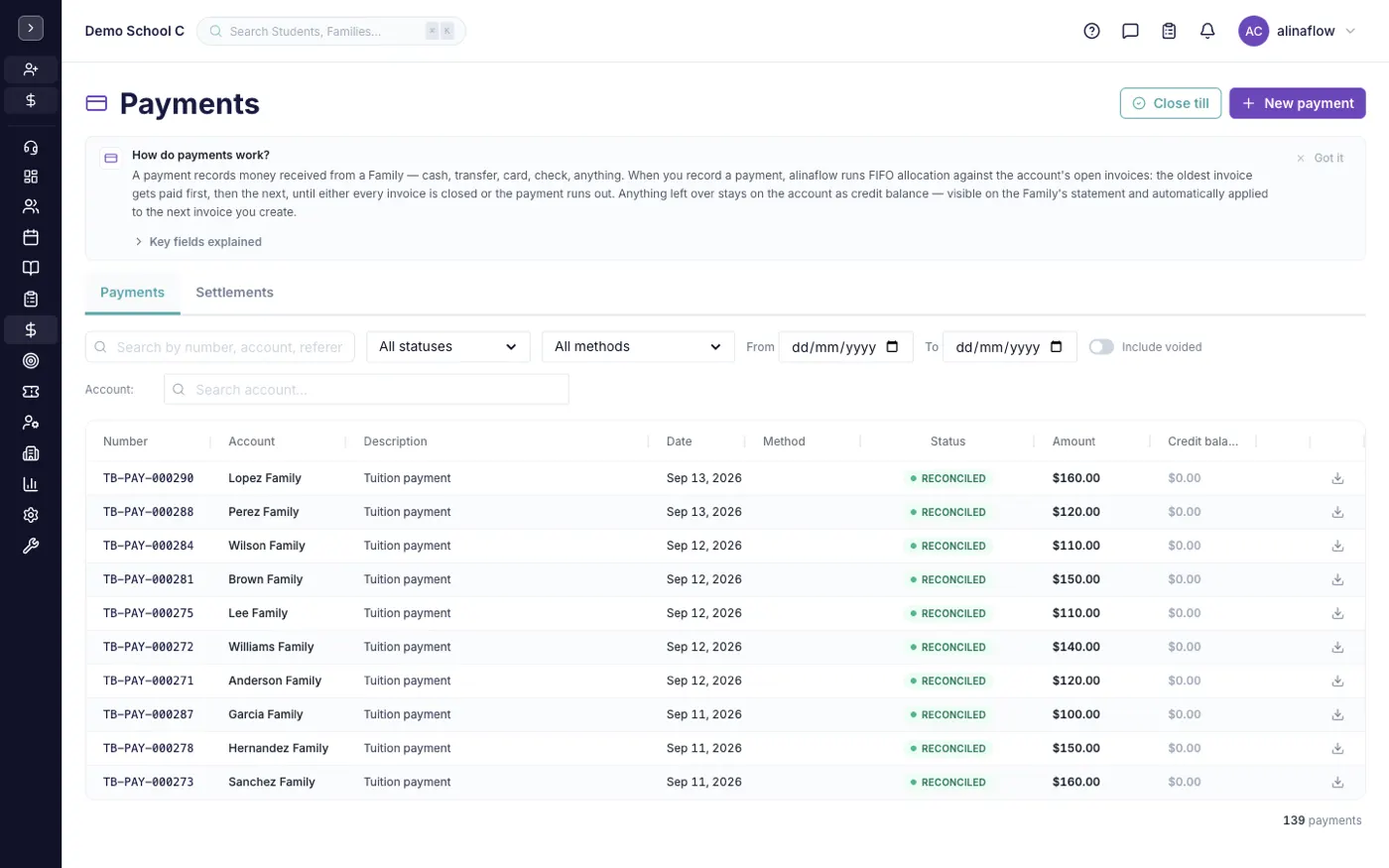Click the global Search Students, Families field
Screen dimensions: 1389x868
pyautogui.click(x=331, y=31)
